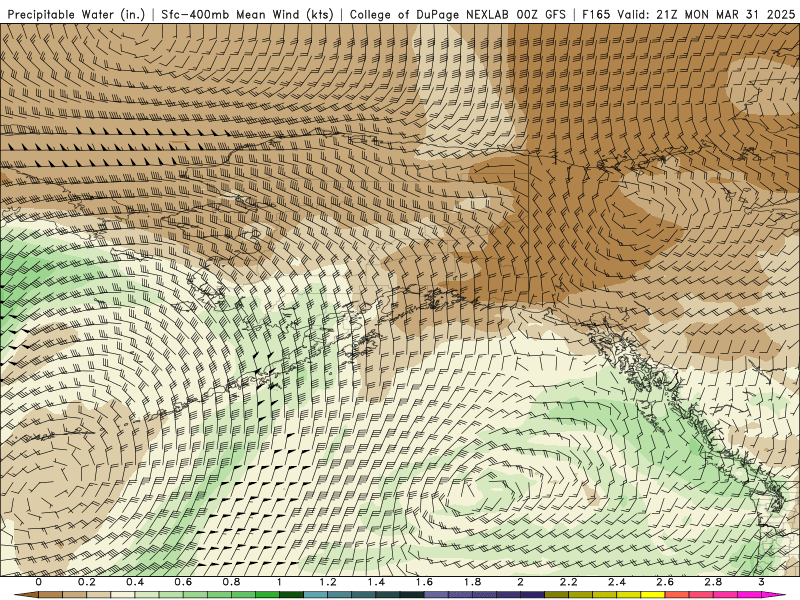Click the "2.2" value on the color scale
The image size is (800, 600).
(x=568, y=582)
